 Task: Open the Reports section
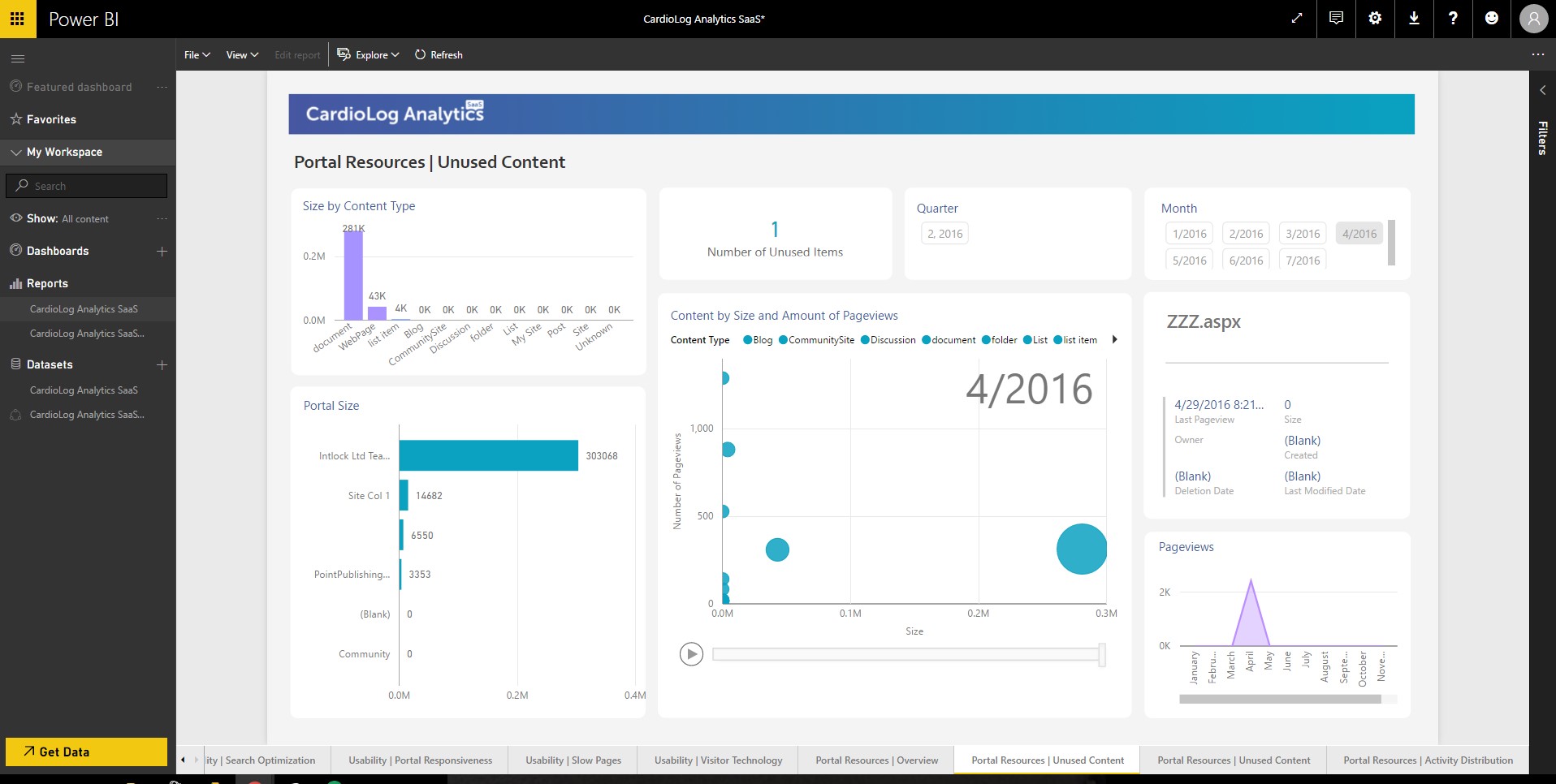click(47, 283)
